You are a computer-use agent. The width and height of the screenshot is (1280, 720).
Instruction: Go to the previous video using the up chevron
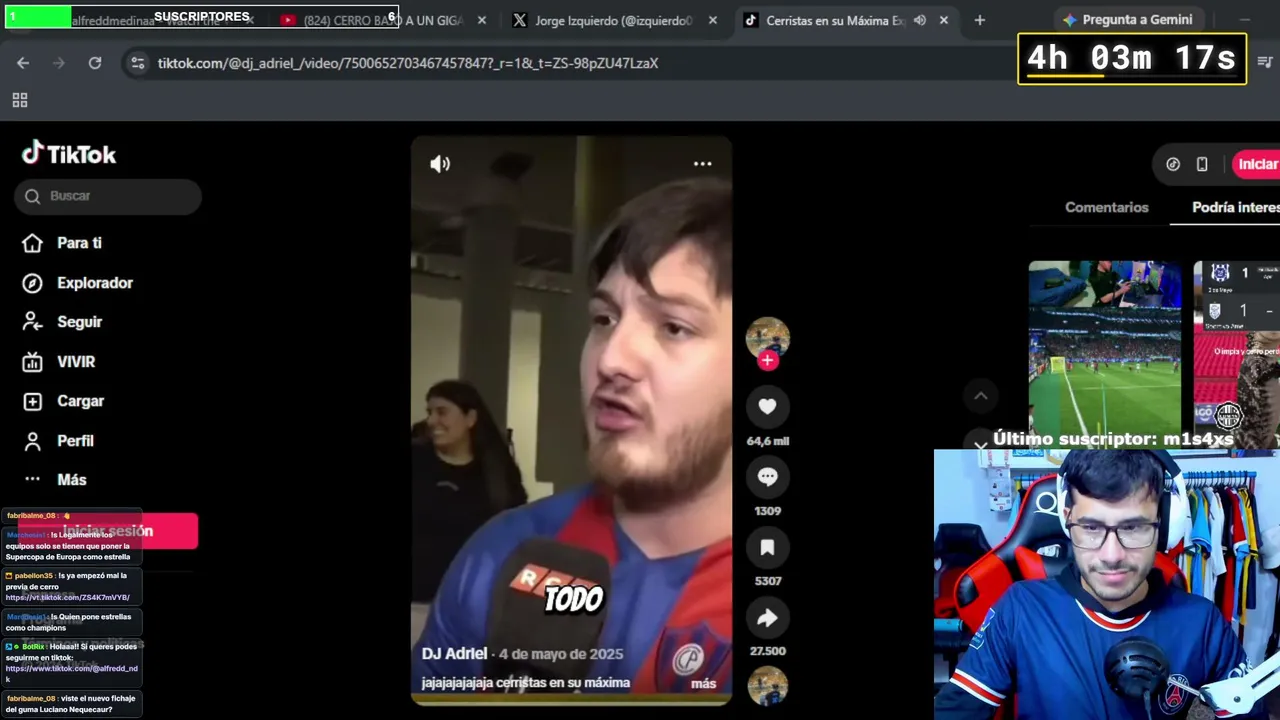coord(981,396)
